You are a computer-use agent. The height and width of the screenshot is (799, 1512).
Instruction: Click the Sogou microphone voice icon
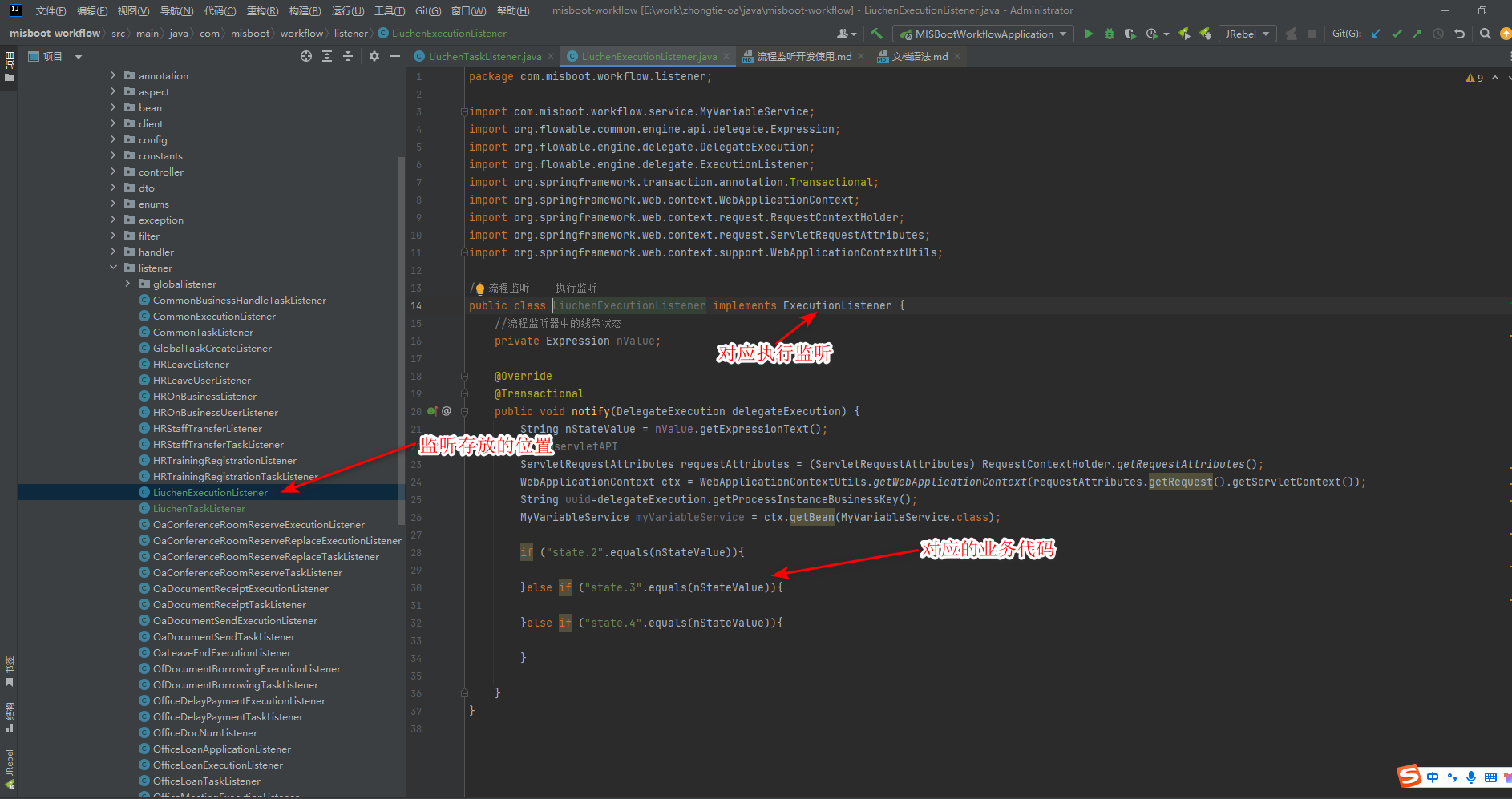(1471, 777)
